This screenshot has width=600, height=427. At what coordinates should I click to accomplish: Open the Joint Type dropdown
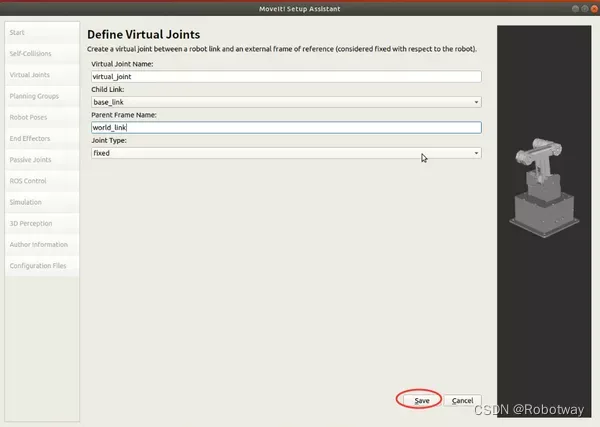(x=286, y=153)
